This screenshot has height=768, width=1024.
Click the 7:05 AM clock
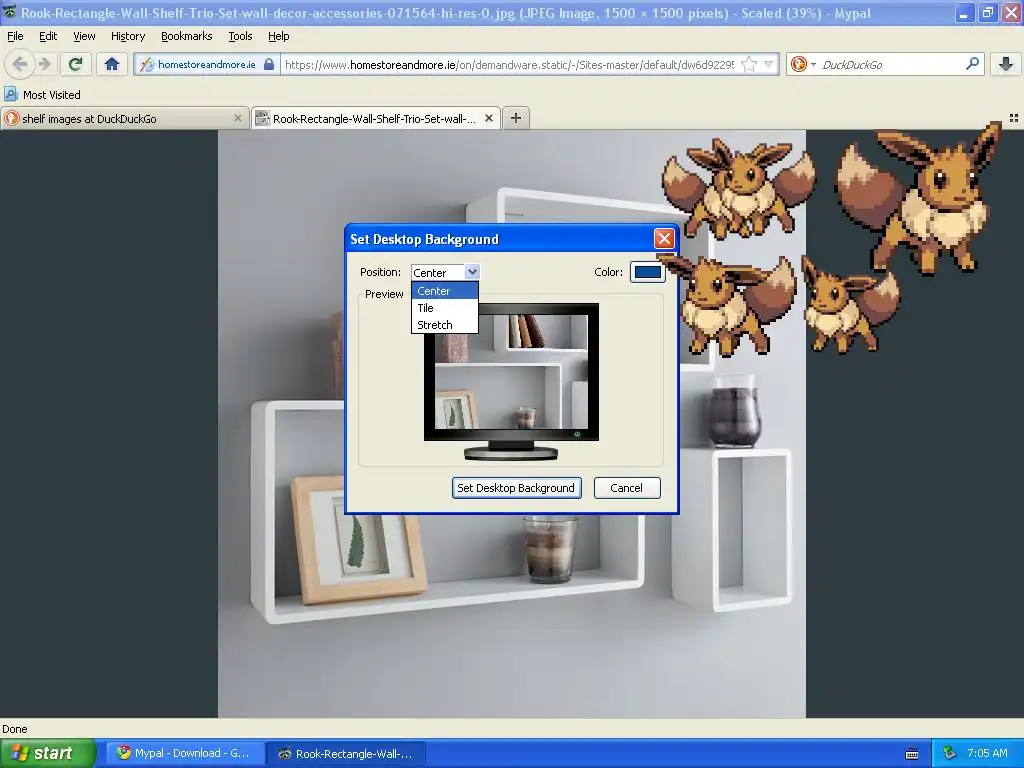click(x=987, y=753)
